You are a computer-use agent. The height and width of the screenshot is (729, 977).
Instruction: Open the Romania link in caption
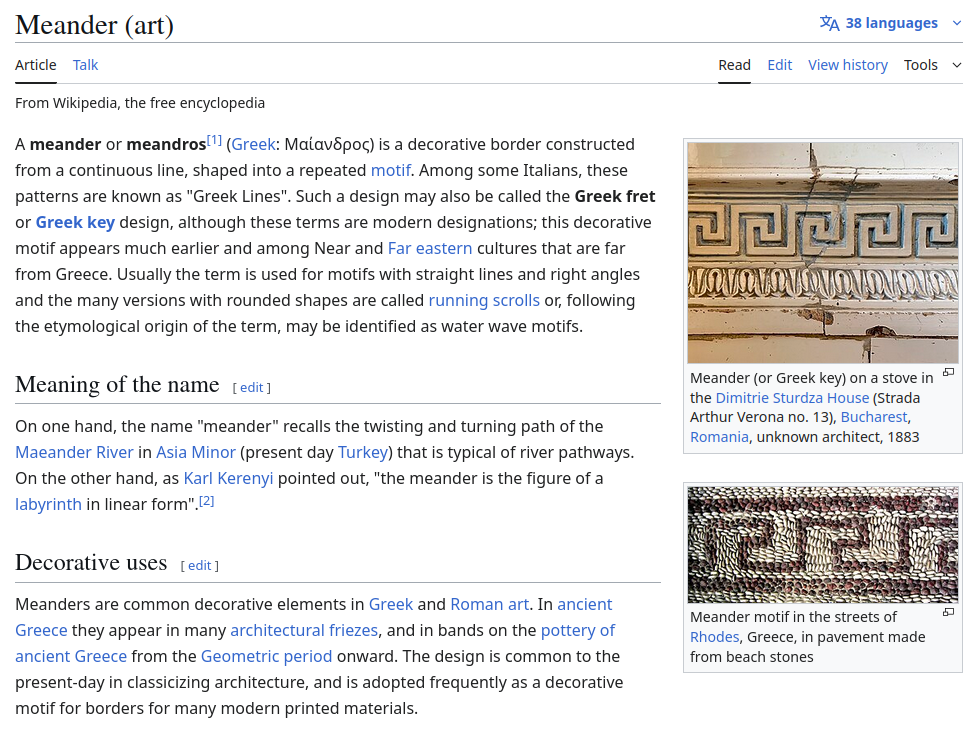click(719, 437)
